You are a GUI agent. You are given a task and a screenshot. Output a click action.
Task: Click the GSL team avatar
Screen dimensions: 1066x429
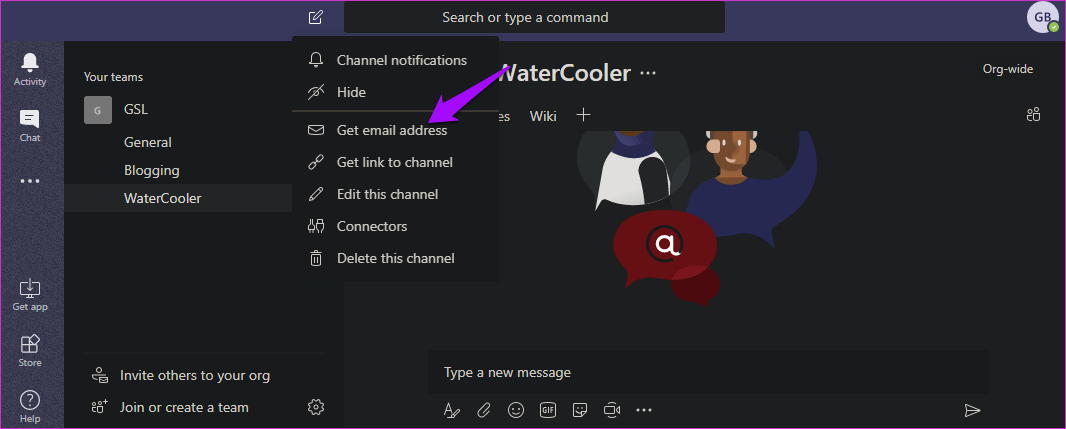click(x=98, y=109)
